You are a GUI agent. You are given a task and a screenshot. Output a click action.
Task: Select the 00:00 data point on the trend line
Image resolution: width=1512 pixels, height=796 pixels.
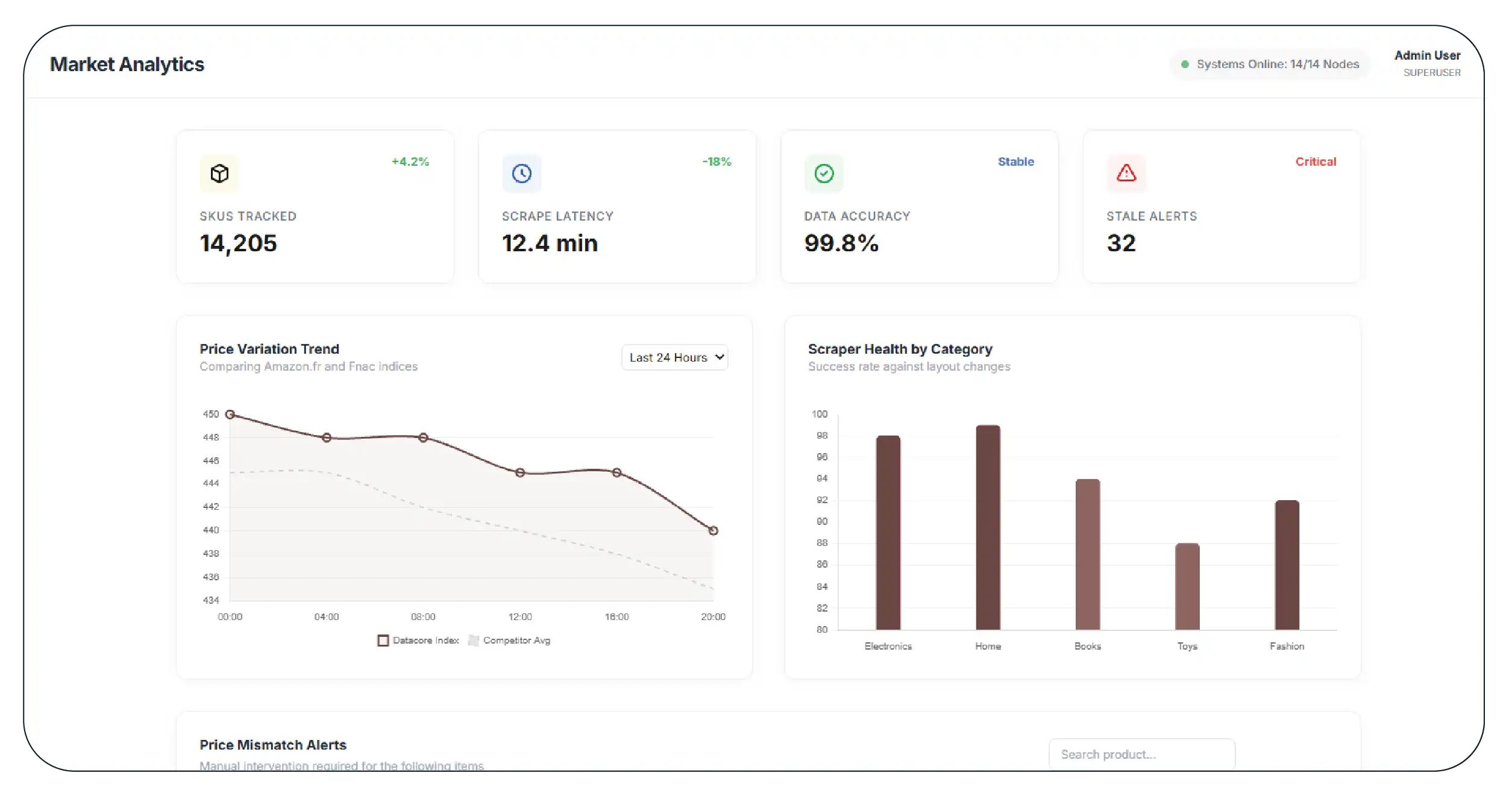point(230,415)
